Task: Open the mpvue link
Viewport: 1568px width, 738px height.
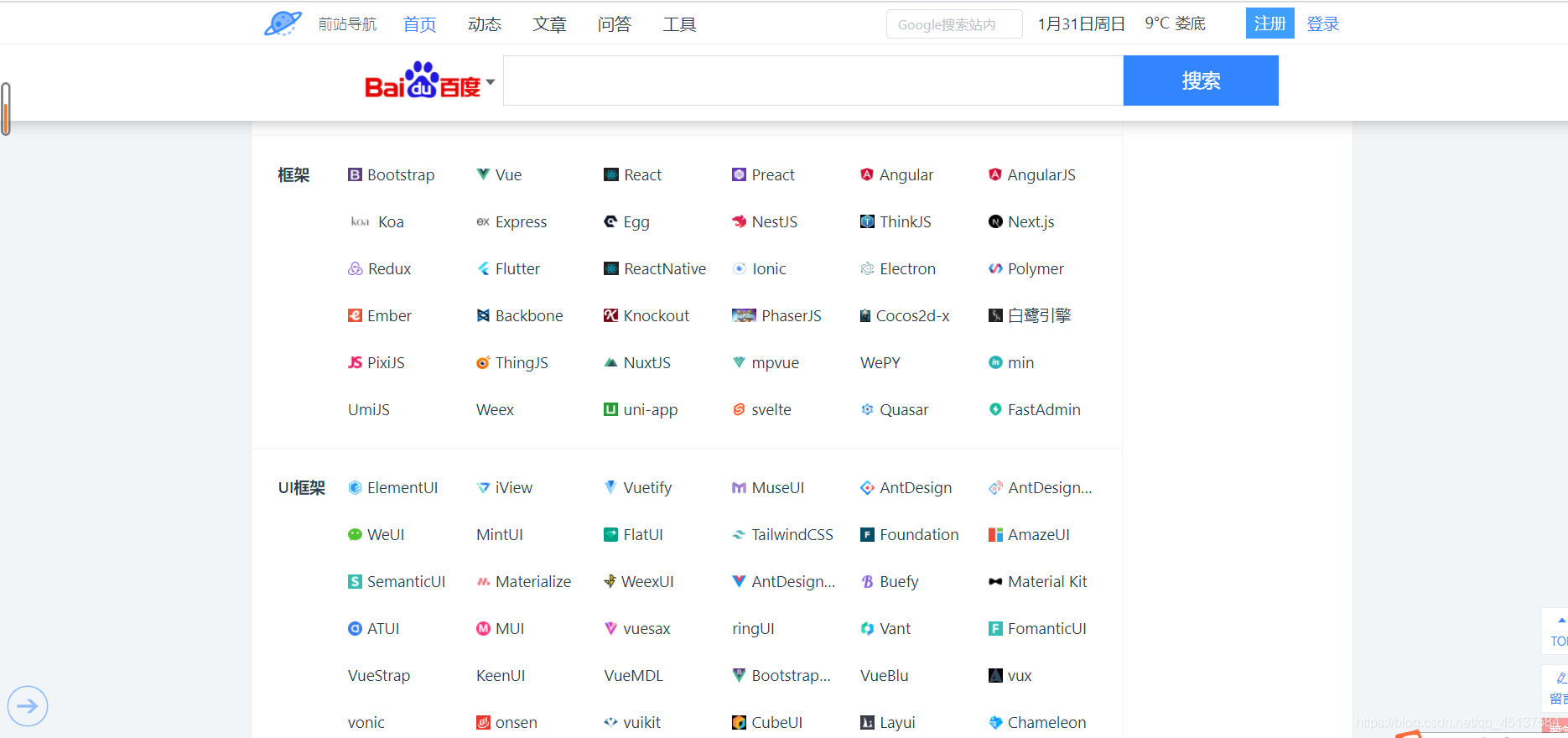Action: pos(766,362)
